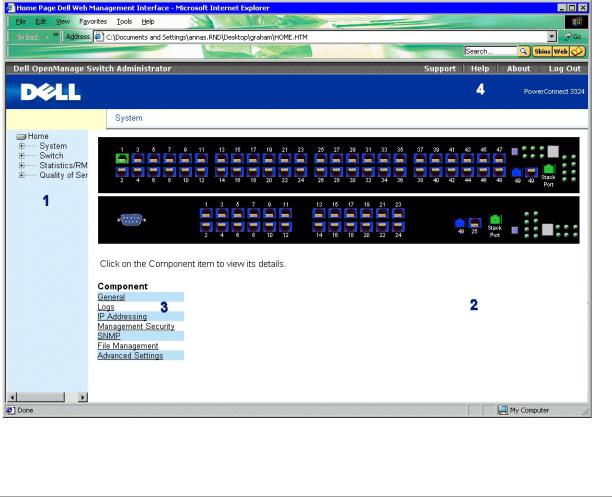Open Help link in Dell header bar
The height and width of the screenshot is (497, 612).
480,69
